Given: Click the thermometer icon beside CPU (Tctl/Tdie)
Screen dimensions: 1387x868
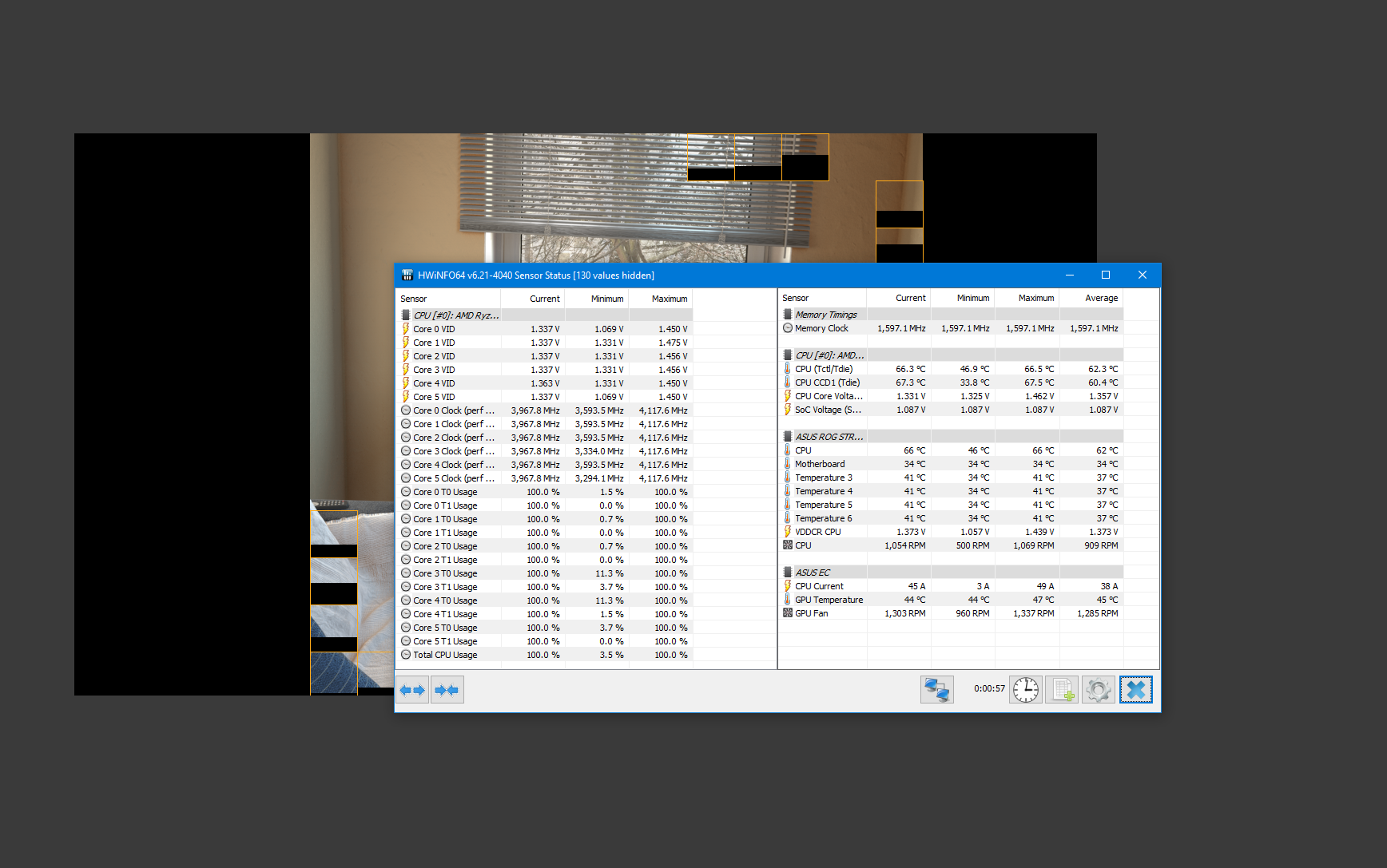Looking at the screenshot, I should (x=788, y=369).
